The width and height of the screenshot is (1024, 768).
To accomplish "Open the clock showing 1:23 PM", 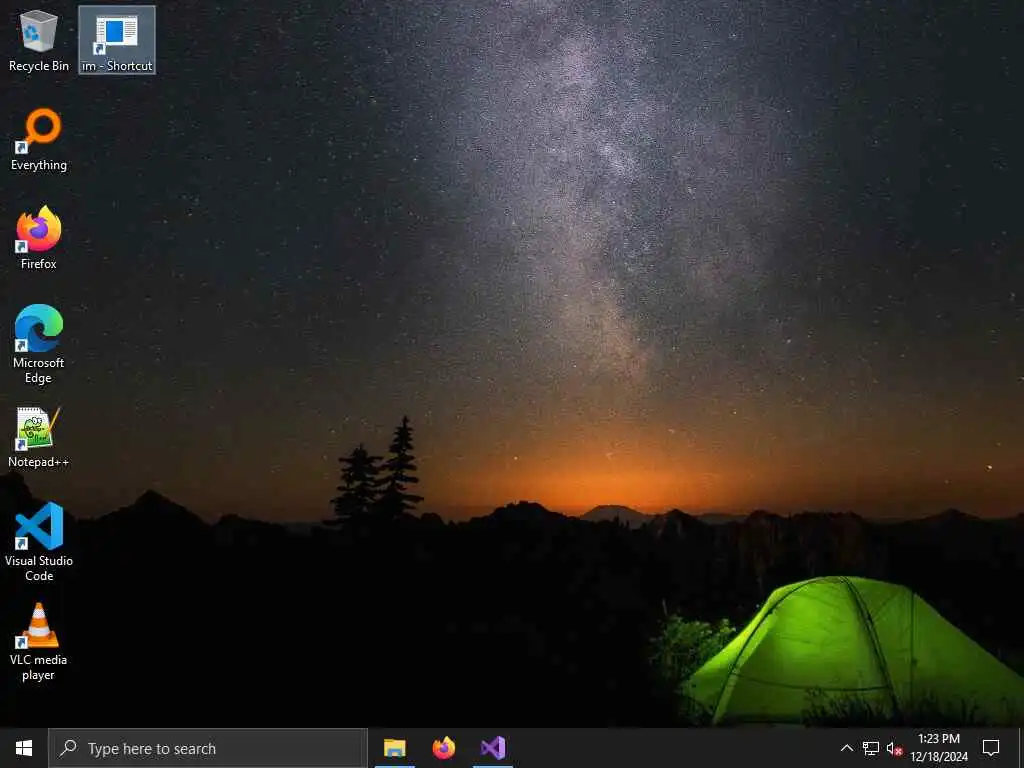I will point(939,748).
